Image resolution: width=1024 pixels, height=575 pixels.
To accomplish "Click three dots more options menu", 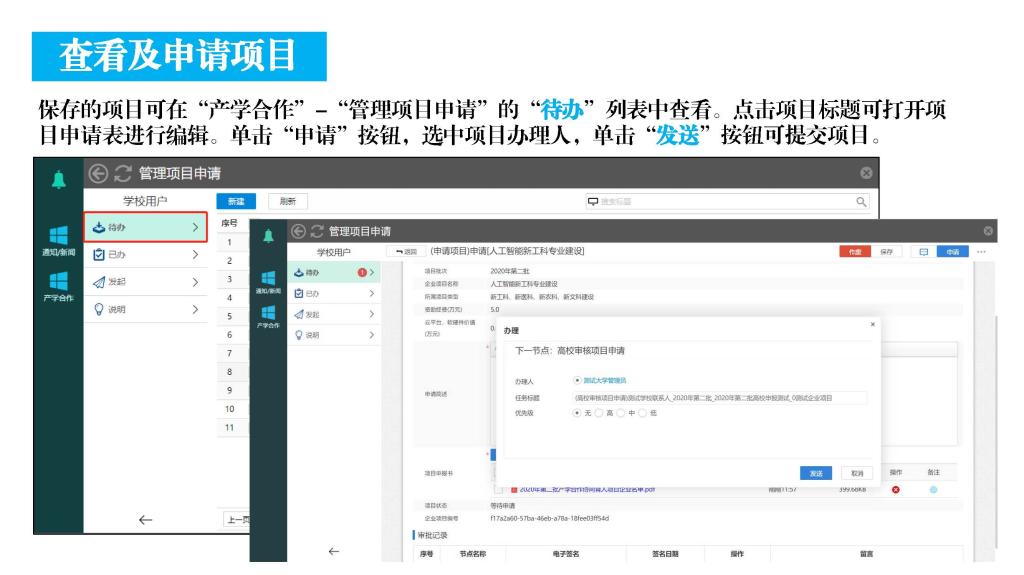I will pos(981,252).
